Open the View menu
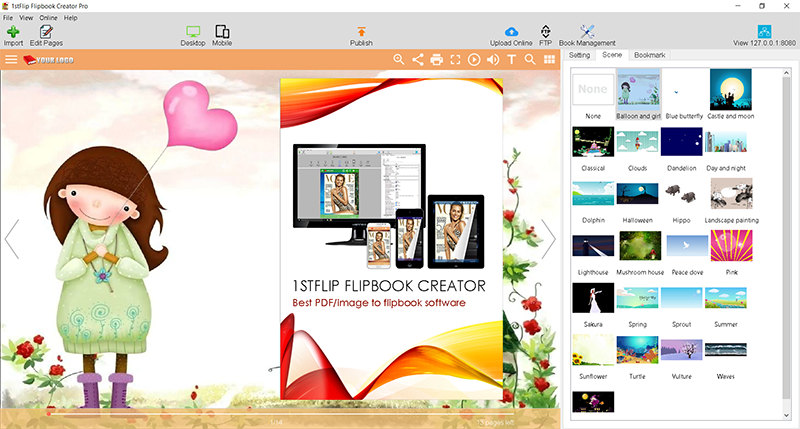 point(26,17)
